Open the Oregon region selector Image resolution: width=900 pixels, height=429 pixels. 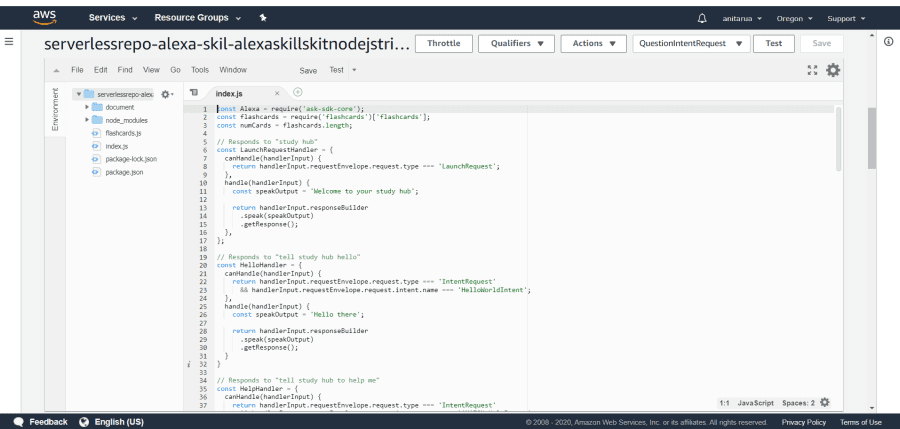tap(794, 18)
